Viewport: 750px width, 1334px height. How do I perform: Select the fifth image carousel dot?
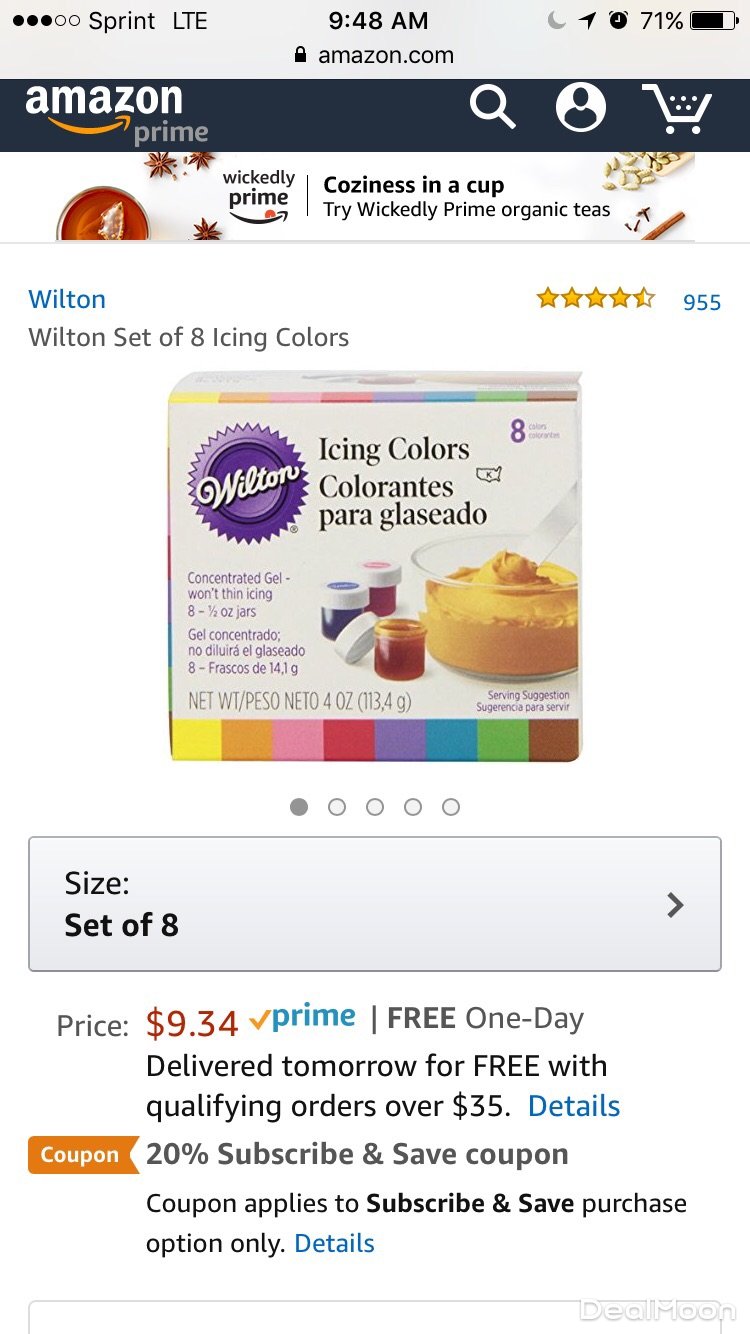451,807
